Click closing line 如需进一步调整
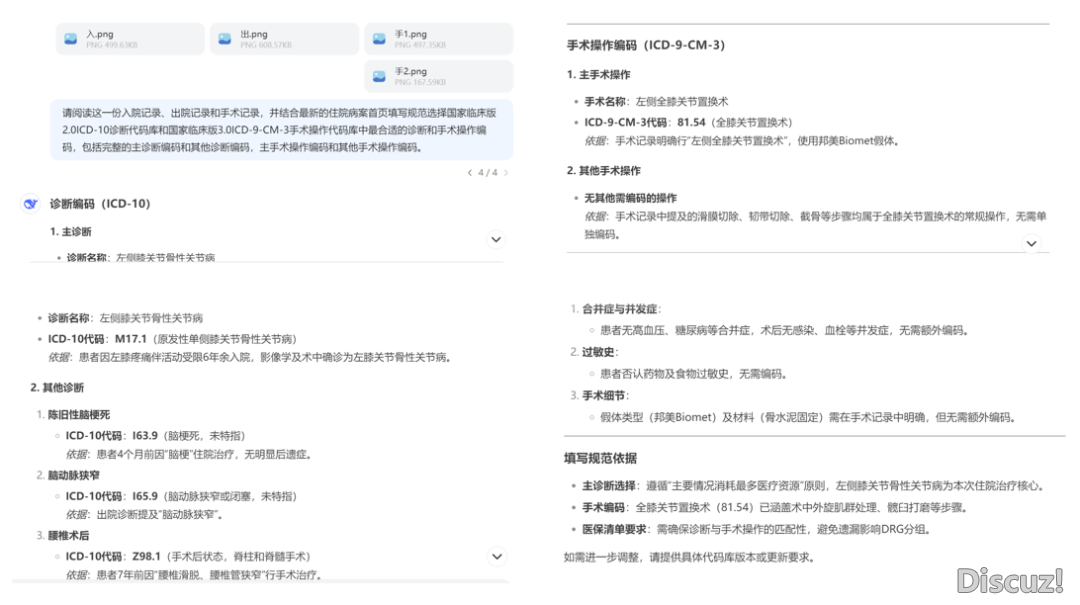1080x605 pixels. [691, 557]
